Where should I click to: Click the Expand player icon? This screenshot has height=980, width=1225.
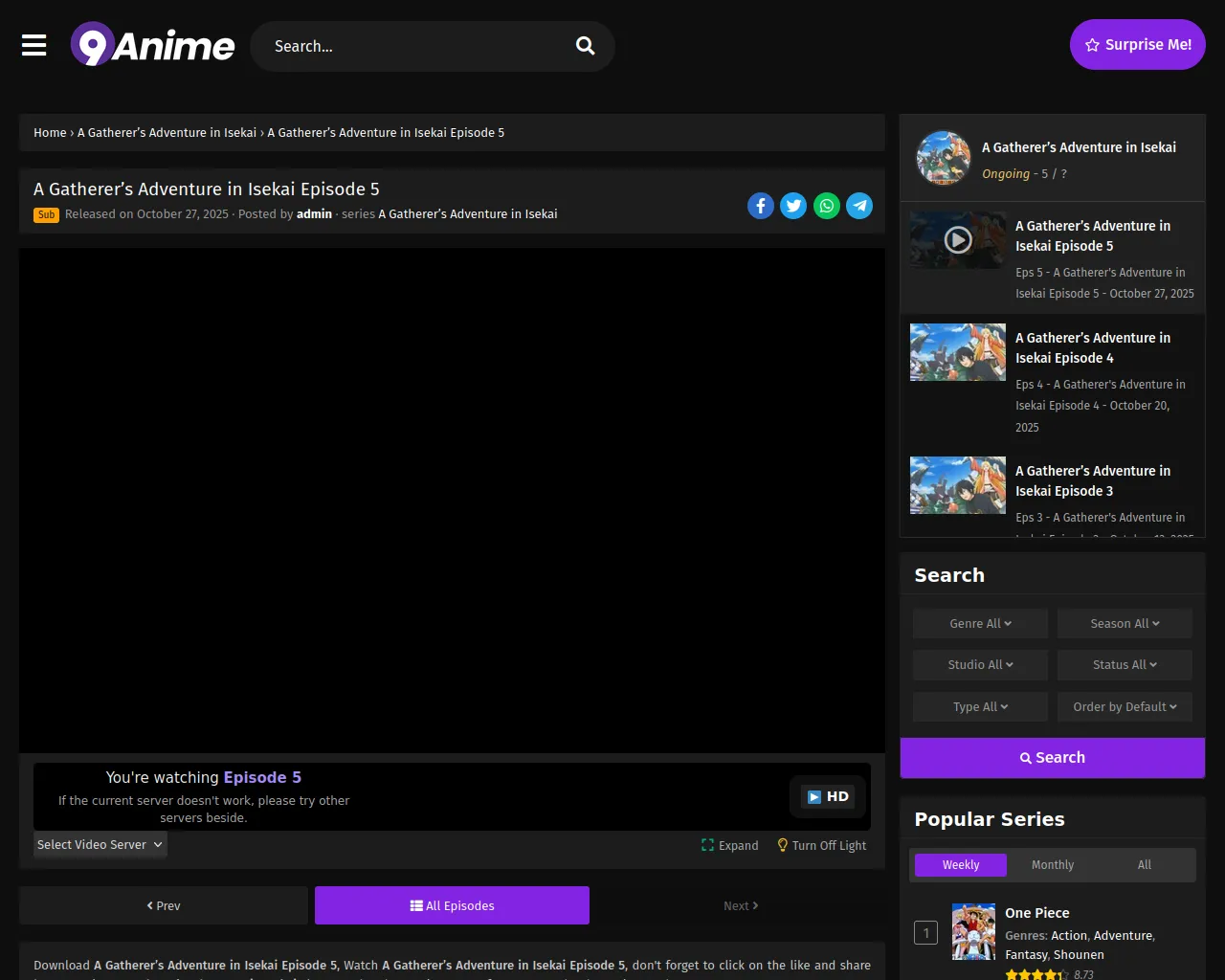[708, 845]
